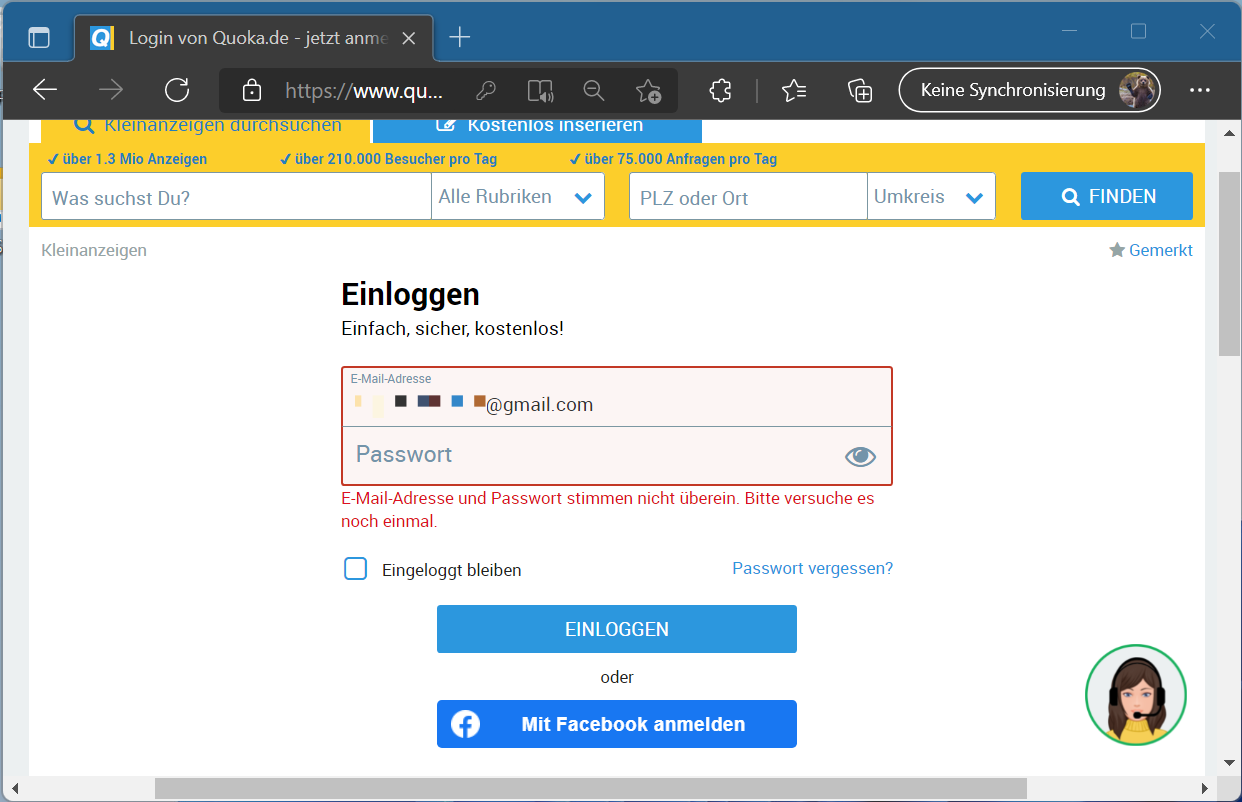Screen dimensions: 1242x802
Task: Click the horizontal scrollbar thumb
Action: coord(590,789)
